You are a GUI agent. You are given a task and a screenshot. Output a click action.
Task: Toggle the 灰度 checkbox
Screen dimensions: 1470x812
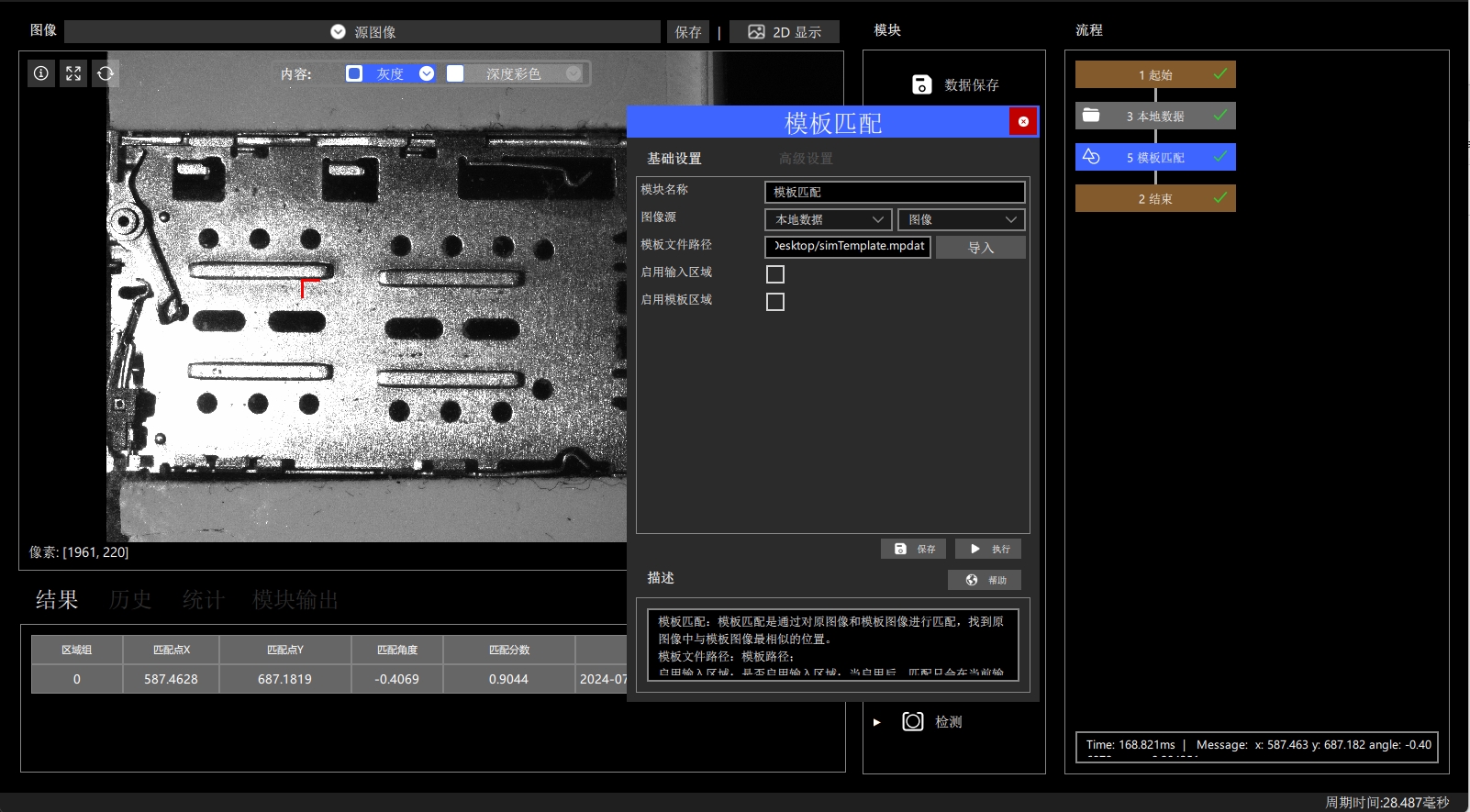point(354,73)
